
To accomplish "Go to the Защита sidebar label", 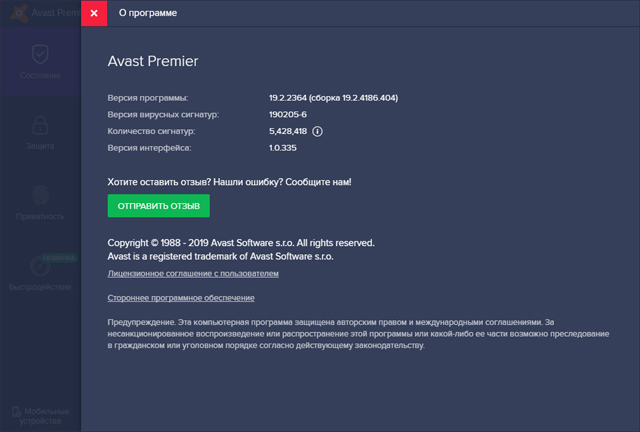I will (40, 146).
